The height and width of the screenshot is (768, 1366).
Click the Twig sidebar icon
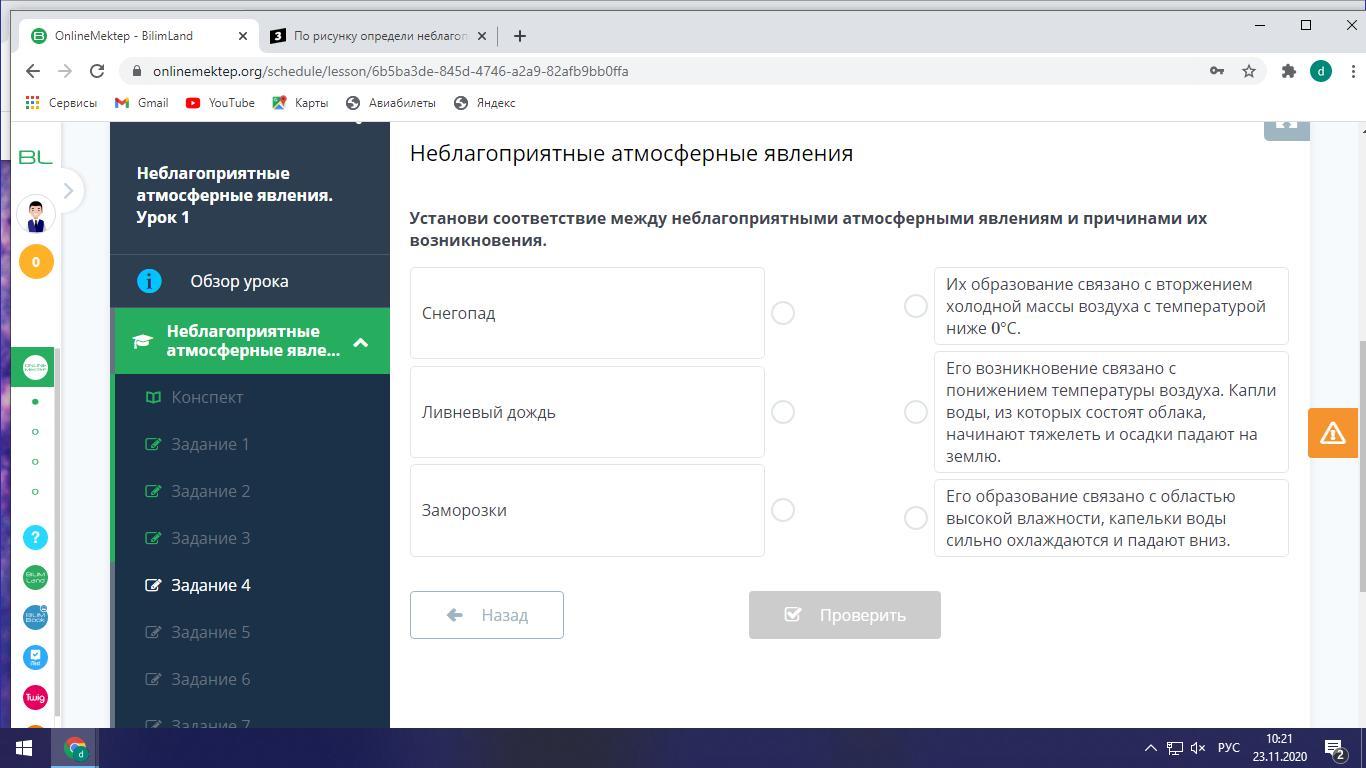[35, 697]
